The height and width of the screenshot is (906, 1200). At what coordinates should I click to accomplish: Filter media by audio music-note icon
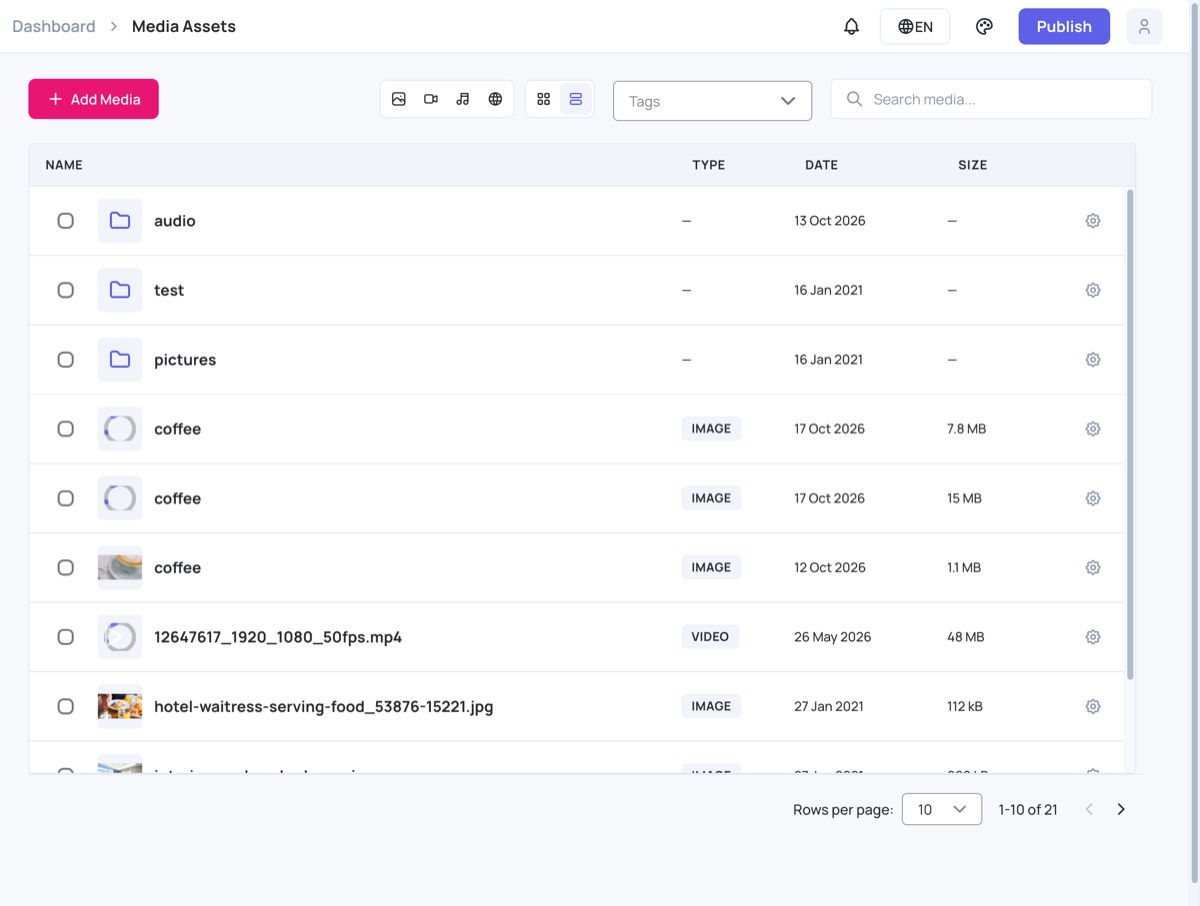(x=463, y=99)
